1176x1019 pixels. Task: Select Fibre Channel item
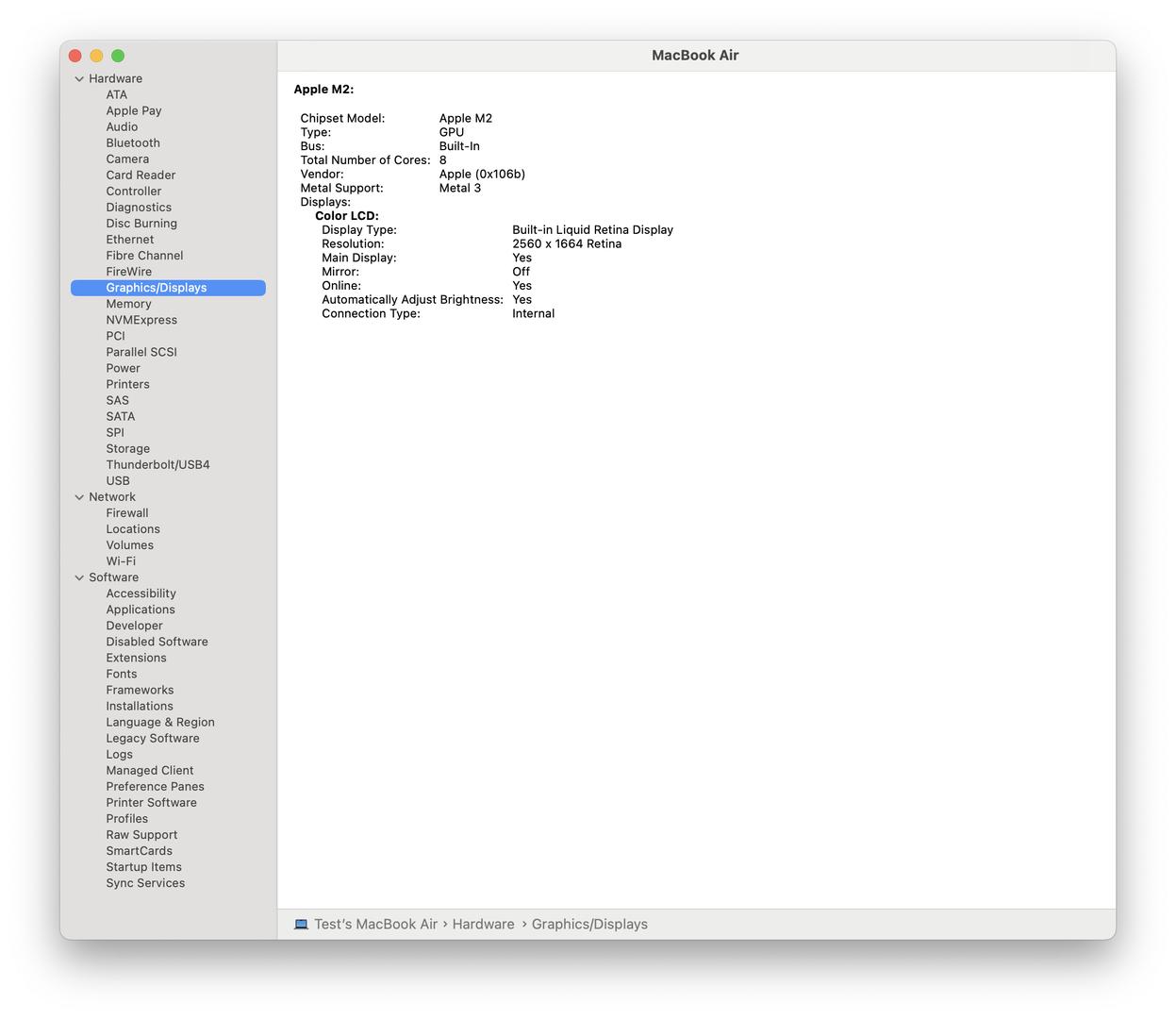pos(144,256)
